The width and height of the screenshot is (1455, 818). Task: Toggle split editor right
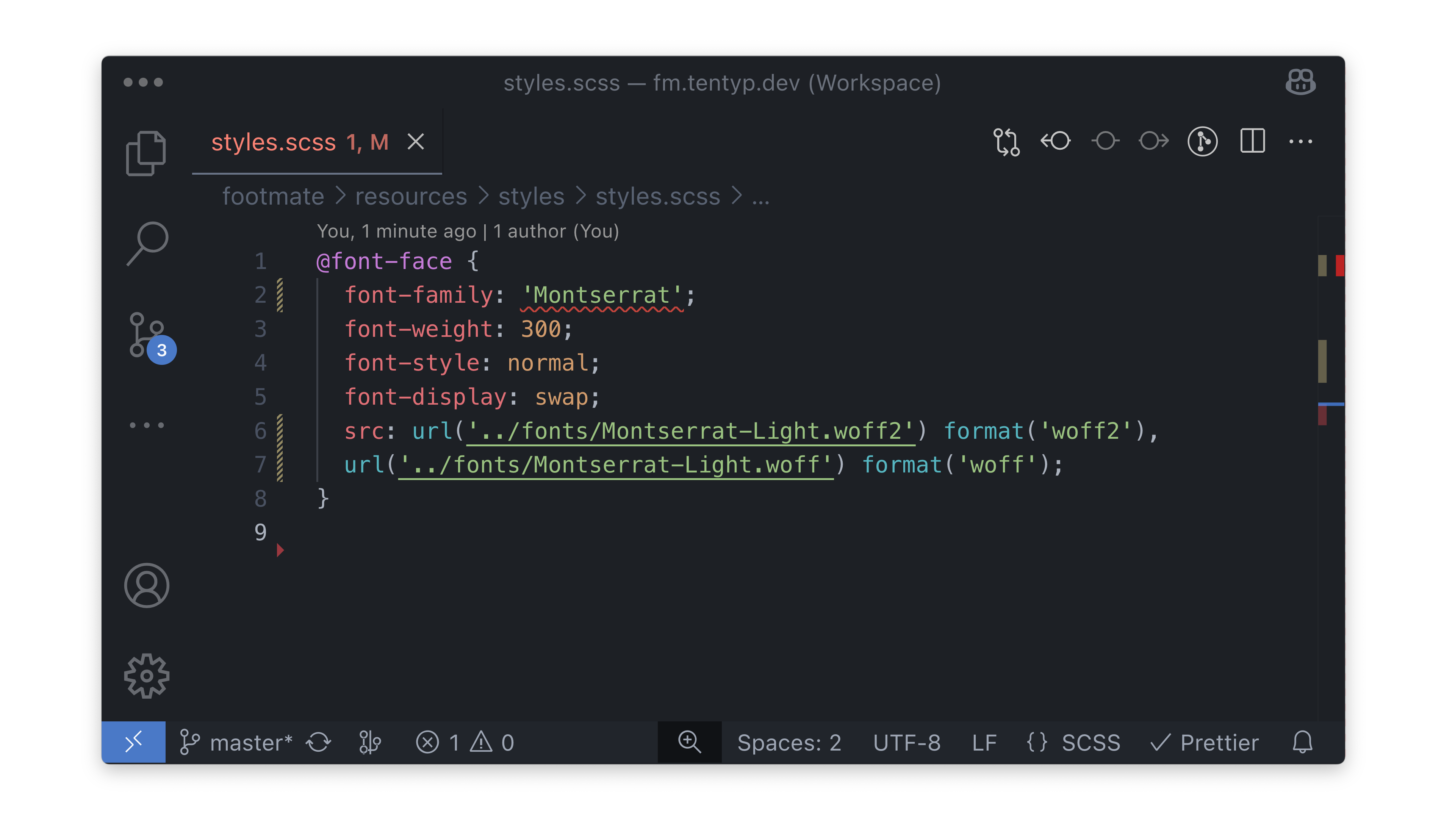tap(1252, 141)
